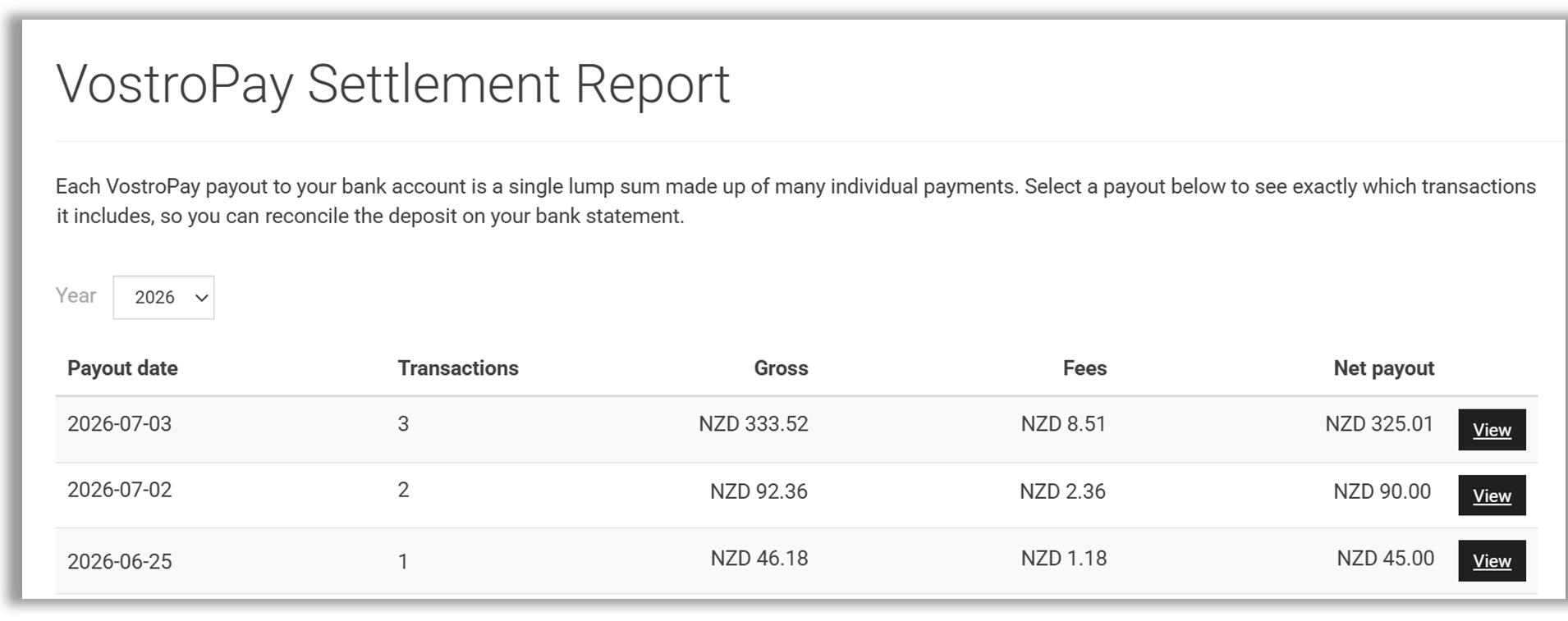Click the NZD 2.36 fees amount

[1062, 491]
